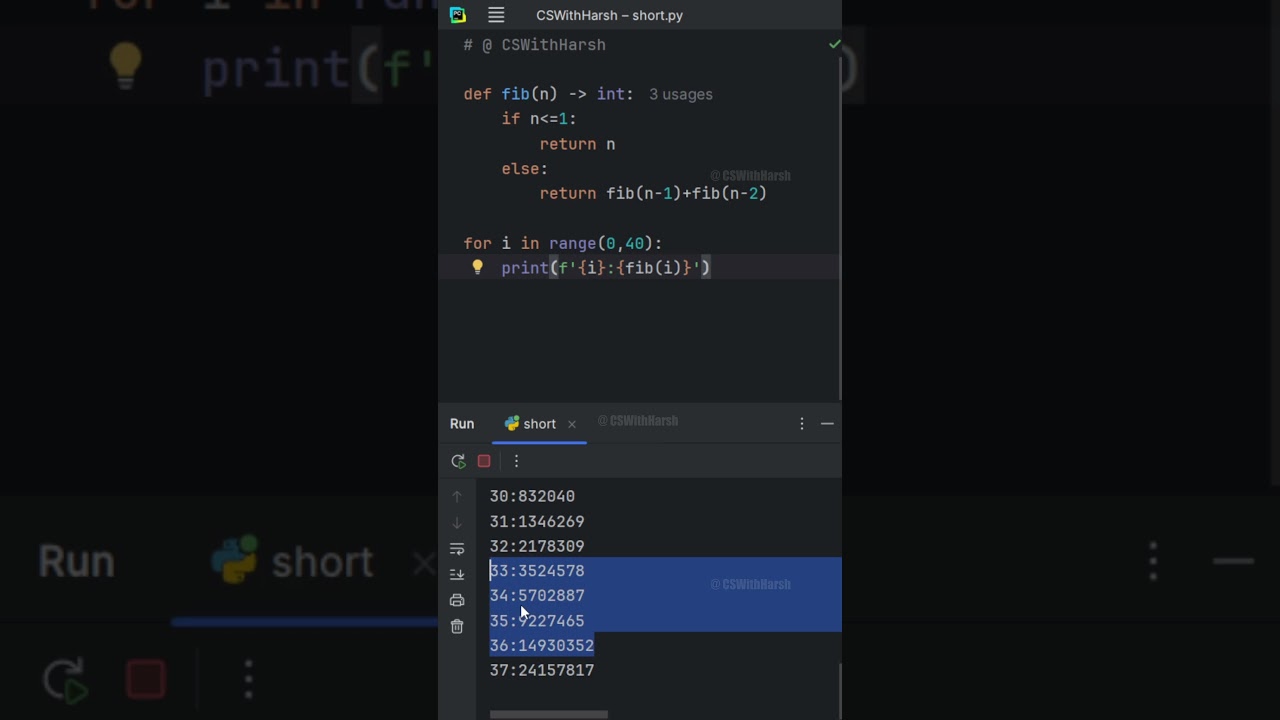Select the short run tab
Viewport: 1280px width, 720px height.
point(539,424)
